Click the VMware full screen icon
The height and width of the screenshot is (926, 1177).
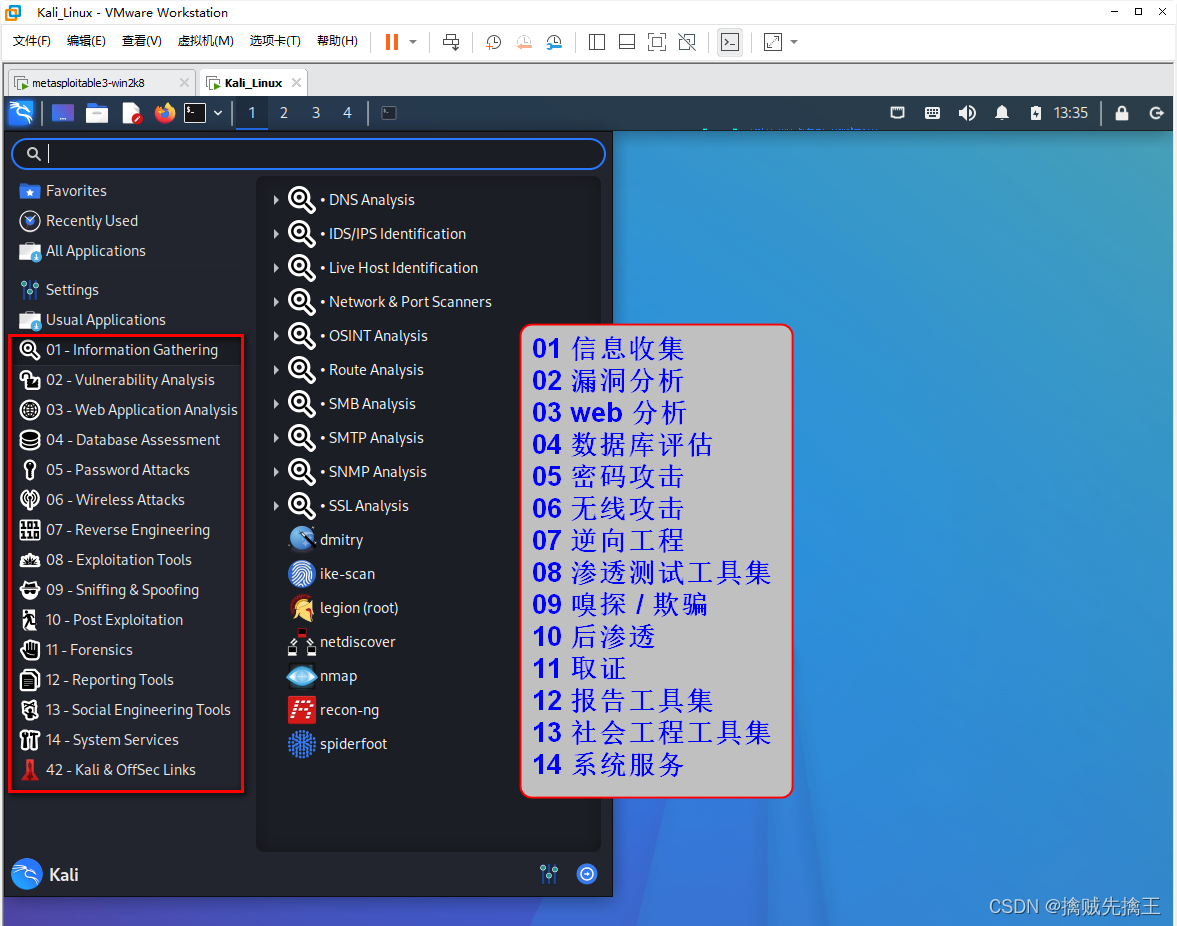[657, 42]
